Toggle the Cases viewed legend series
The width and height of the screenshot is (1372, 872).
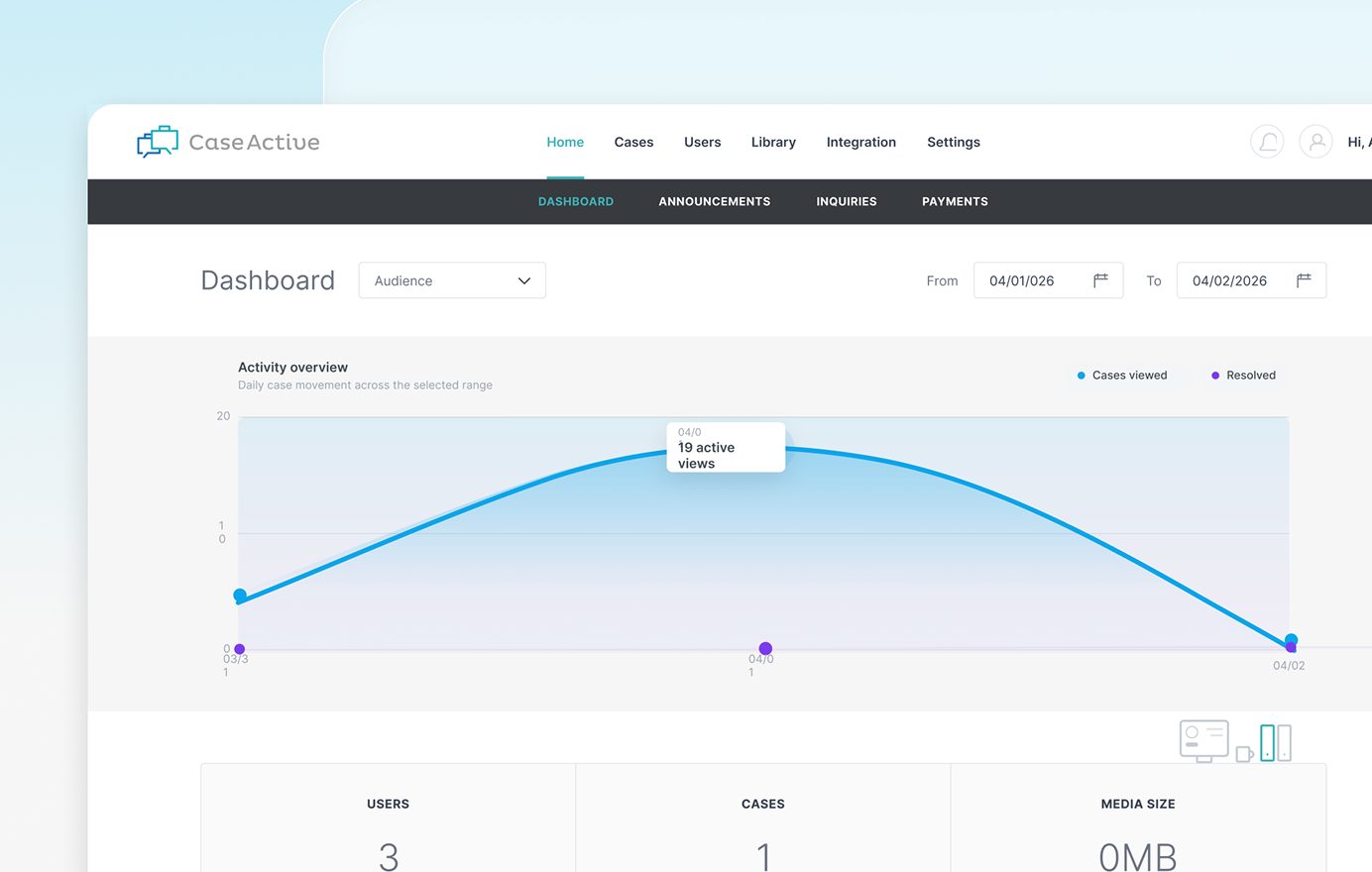pyautogui.click(x=1121, y=376)
